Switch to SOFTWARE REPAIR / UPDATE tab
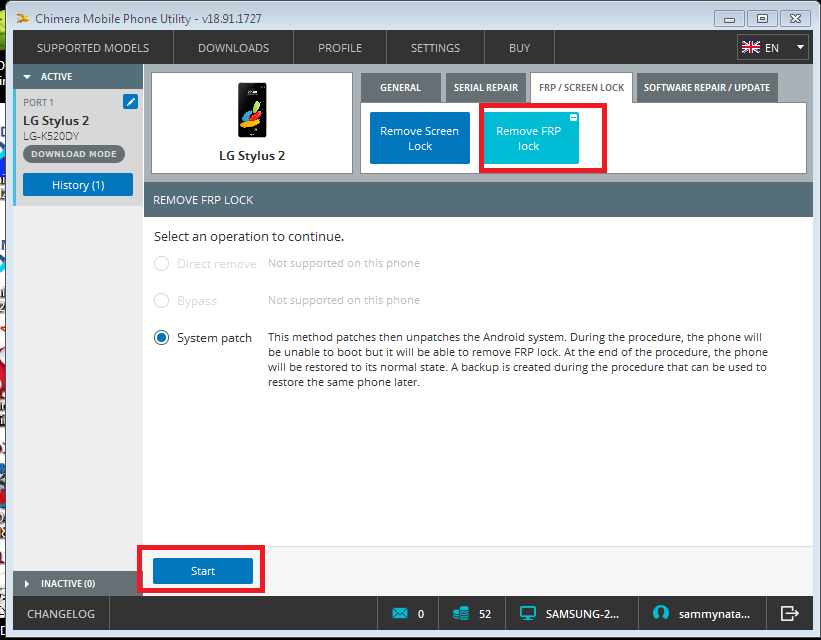821x640 pixels. pyautogui.click(x=707, y=87)
